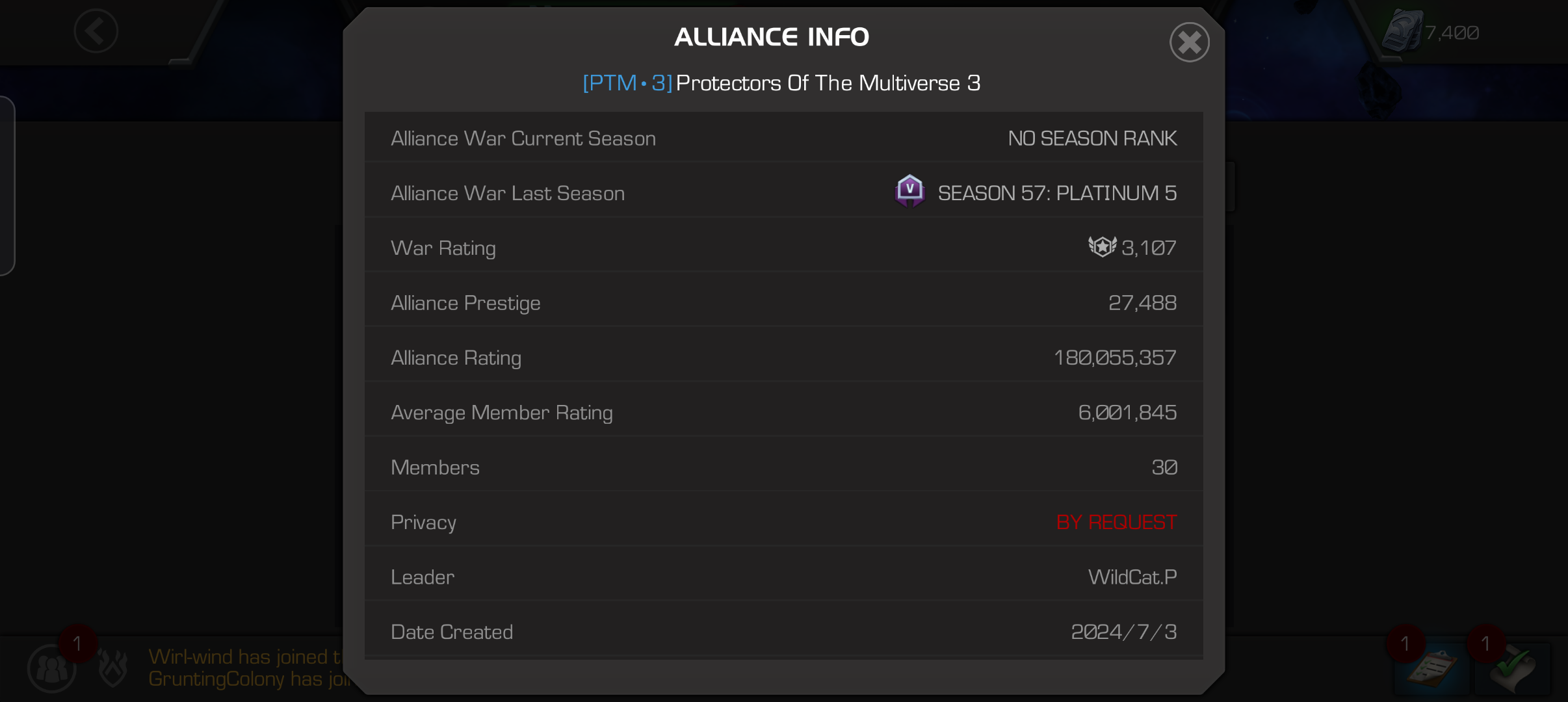Select the Date Created row
This screenshot has height=702, width=1568.
pos(783,631)
